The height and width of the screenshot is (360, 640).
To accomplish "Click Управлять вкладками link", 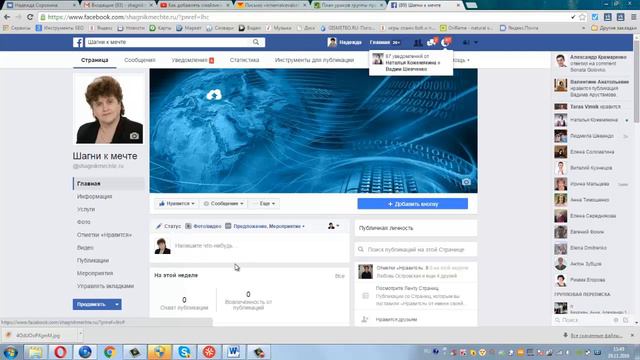I will (x=105, y=286).
